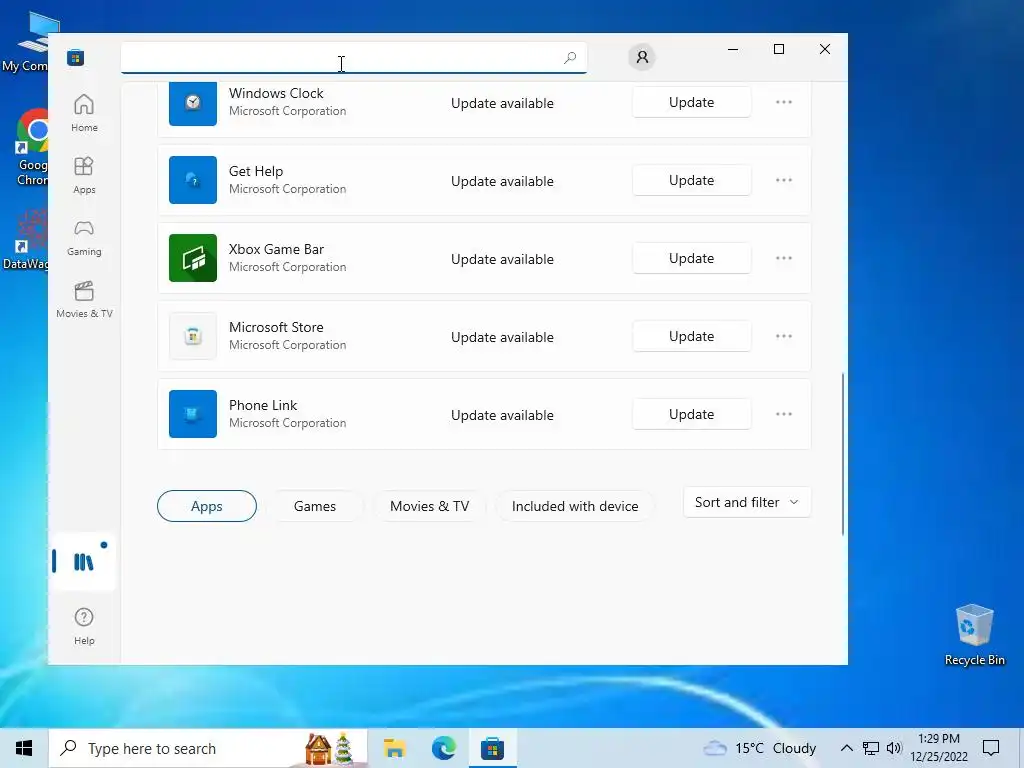Image resolution: width=1024 pixels, height=768 pixels.
Task: Click the search magnifier icon
Action: (x=570, y=57)
